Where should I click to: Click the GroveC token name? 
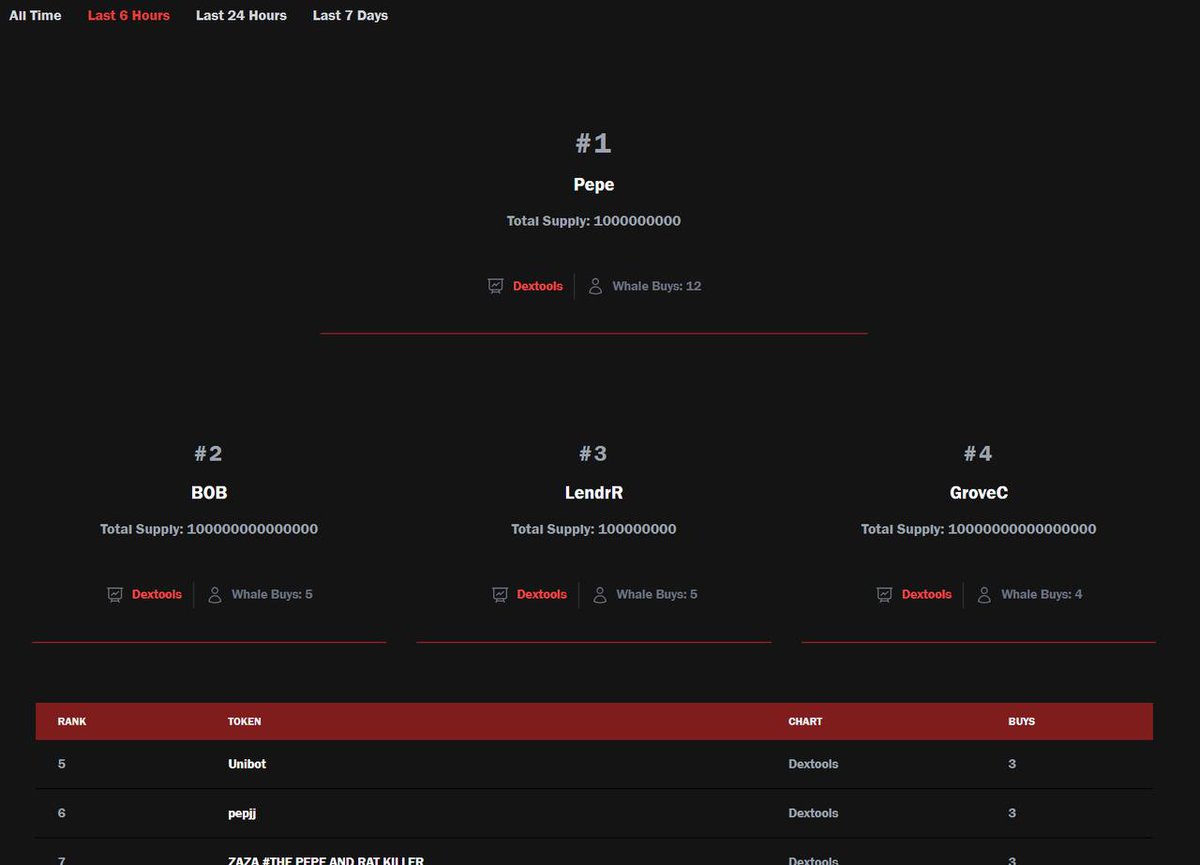point(979,493)
